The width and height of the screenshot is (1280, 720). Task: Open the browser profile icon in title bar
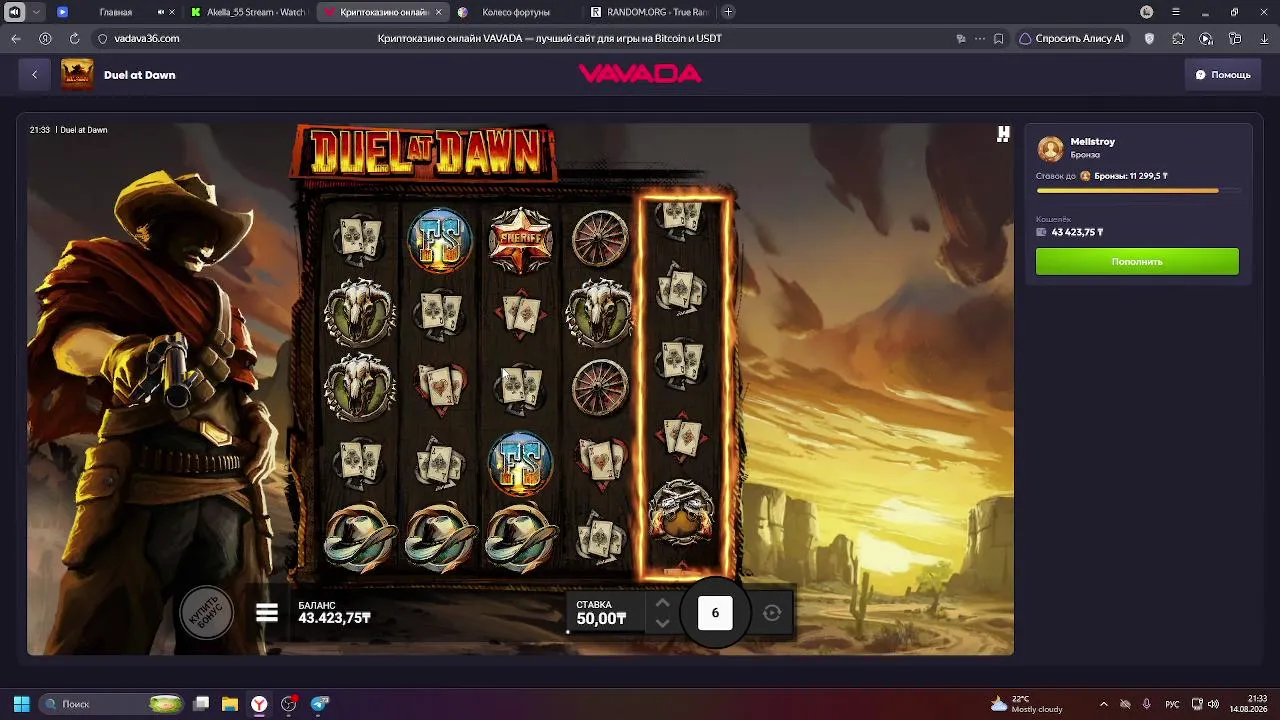tap(1147, 12)
